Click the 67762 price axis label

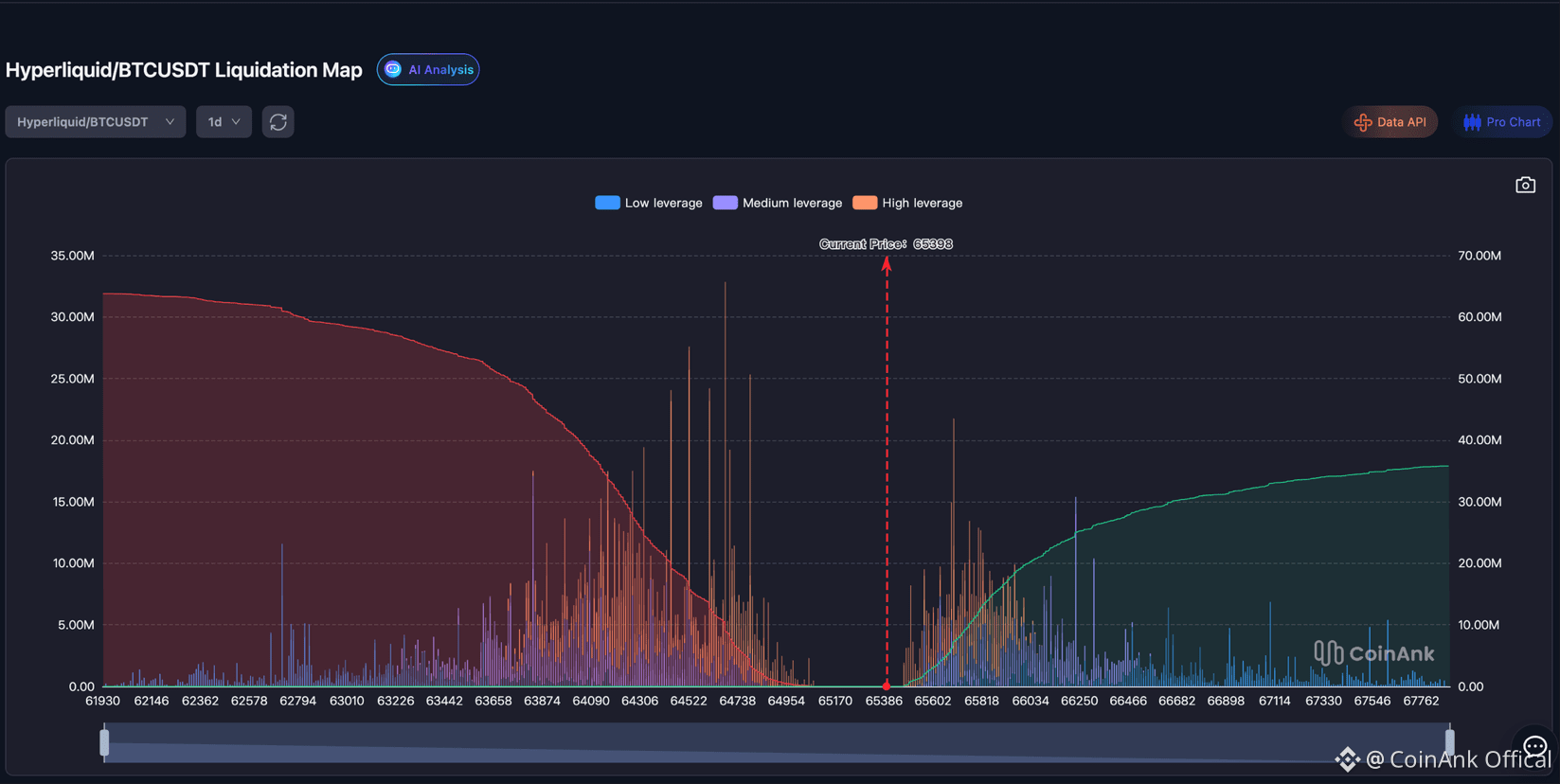pos(1421,701)
